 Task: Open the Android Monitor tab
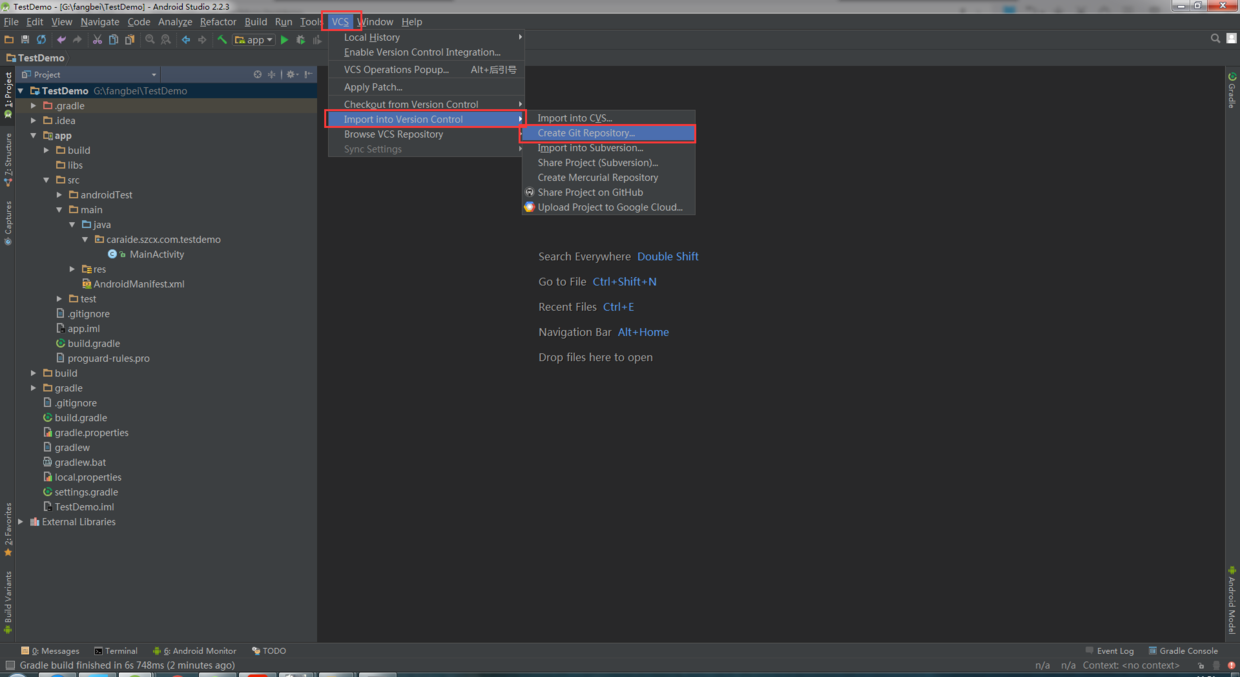point(194,651)
